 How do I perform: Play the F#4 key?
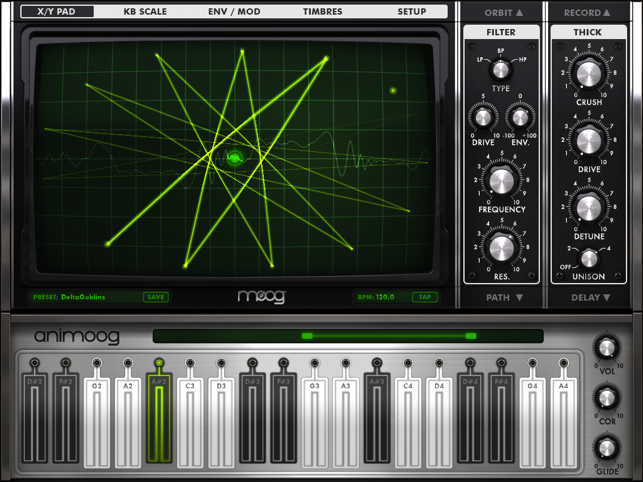501,420
